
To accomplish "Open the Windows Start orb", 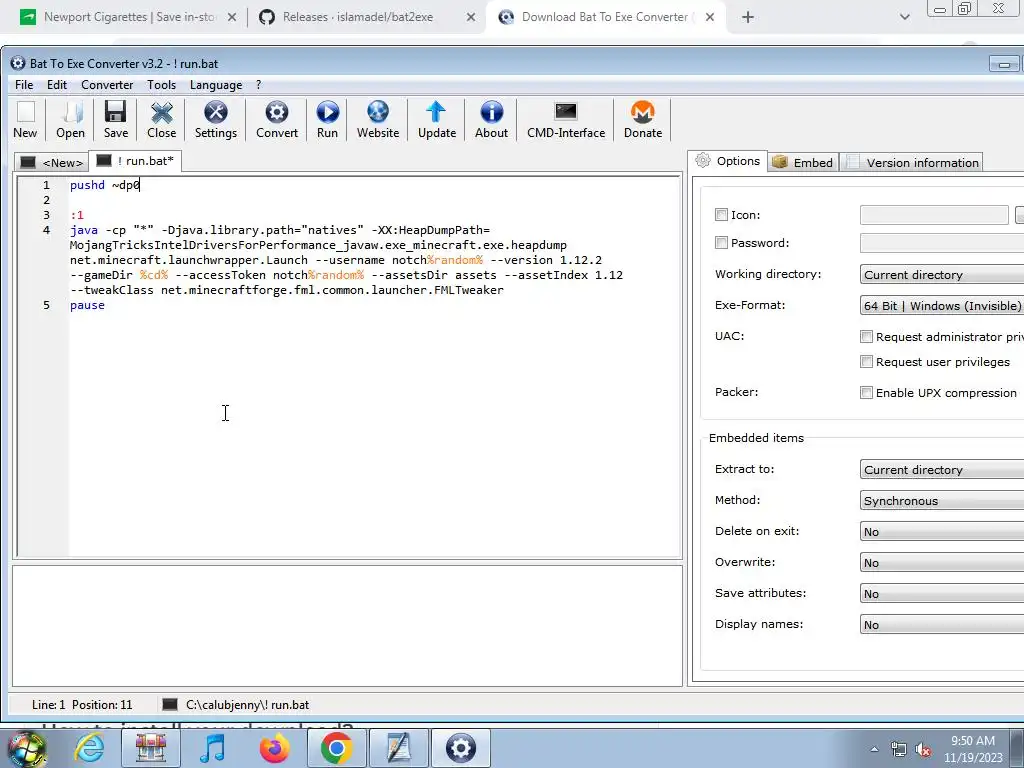I will pyautogui.click(x=27, y=748).
